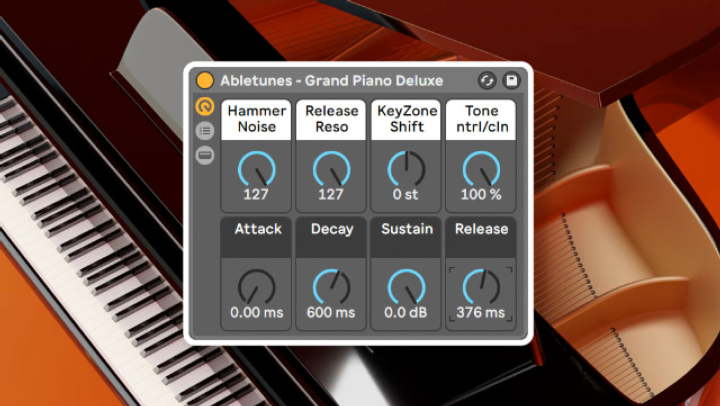Select the Tone ntrl/cln macro label
Image resolution: width=720 pixels, height=406 pixels.
click(481, 120)
